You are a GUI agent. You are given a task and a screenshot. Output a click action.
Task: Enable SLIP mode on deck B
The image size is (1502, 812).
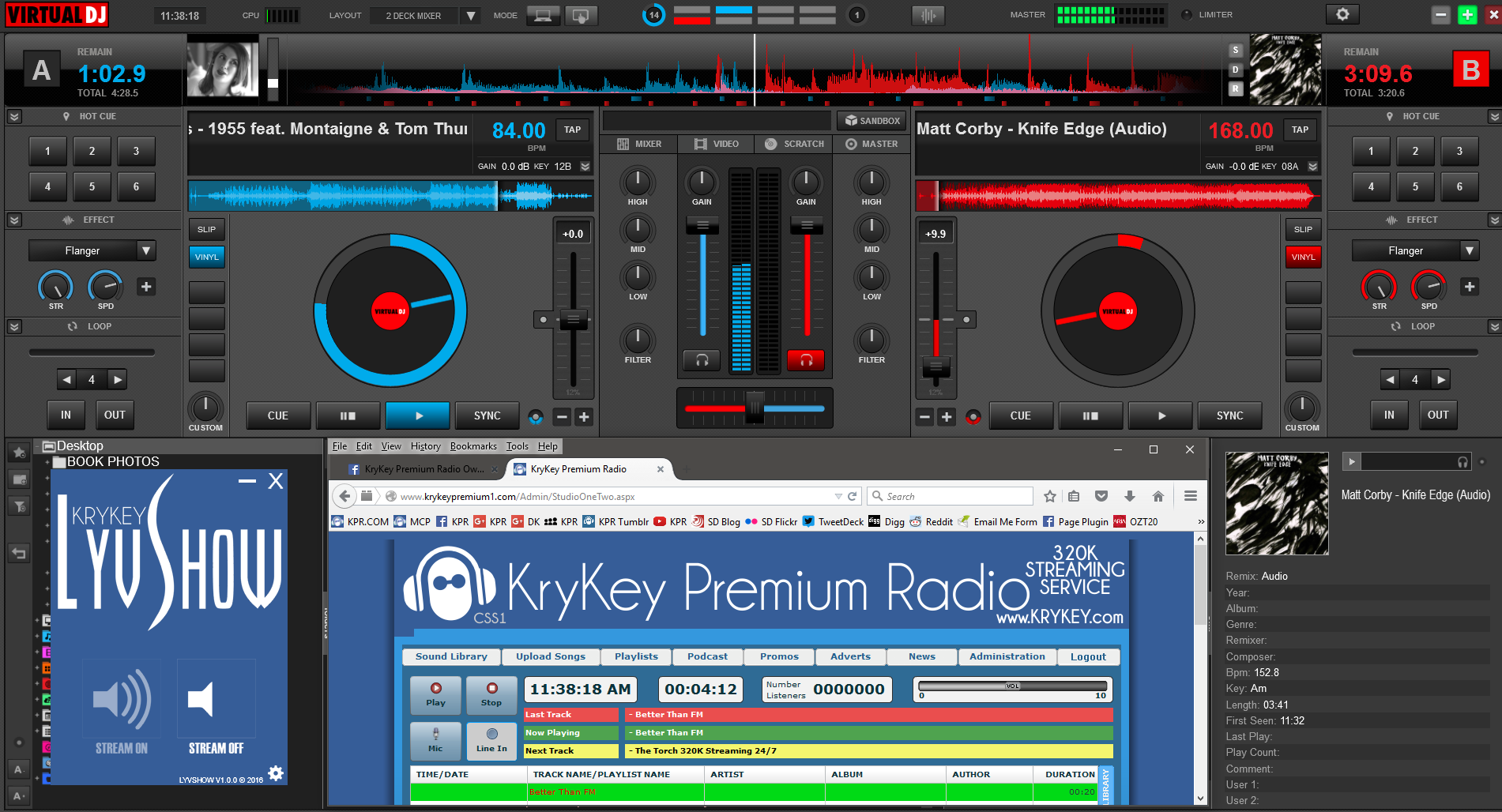pyautogui.click(x=1302, y=229)
